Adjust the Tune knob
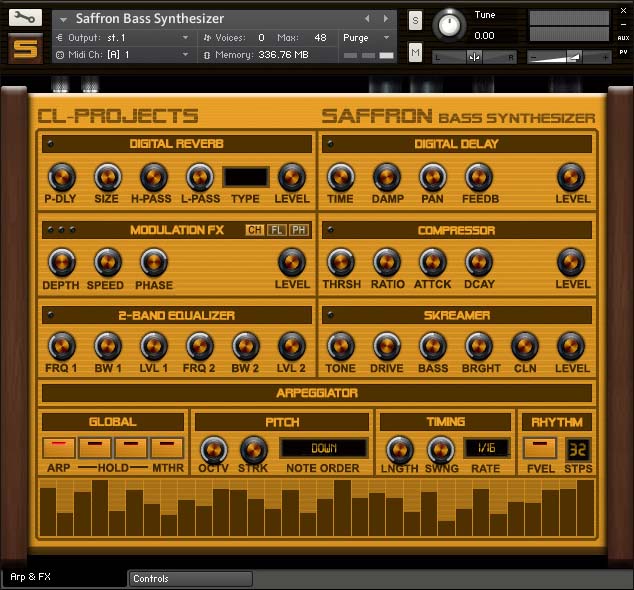The width and height of the screenshot is (634, 590). pyautogui.click(x=449, y=25)
